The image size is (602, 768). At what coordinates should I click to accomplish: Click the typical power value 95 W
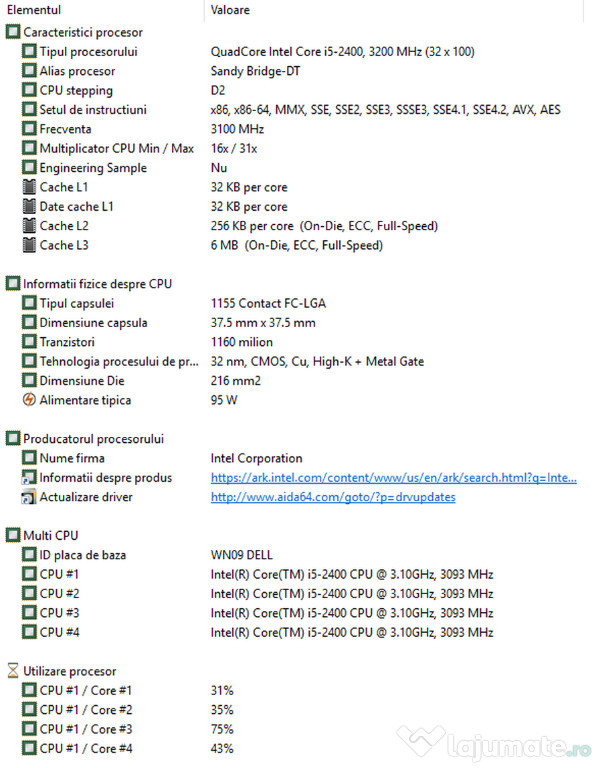224,400
